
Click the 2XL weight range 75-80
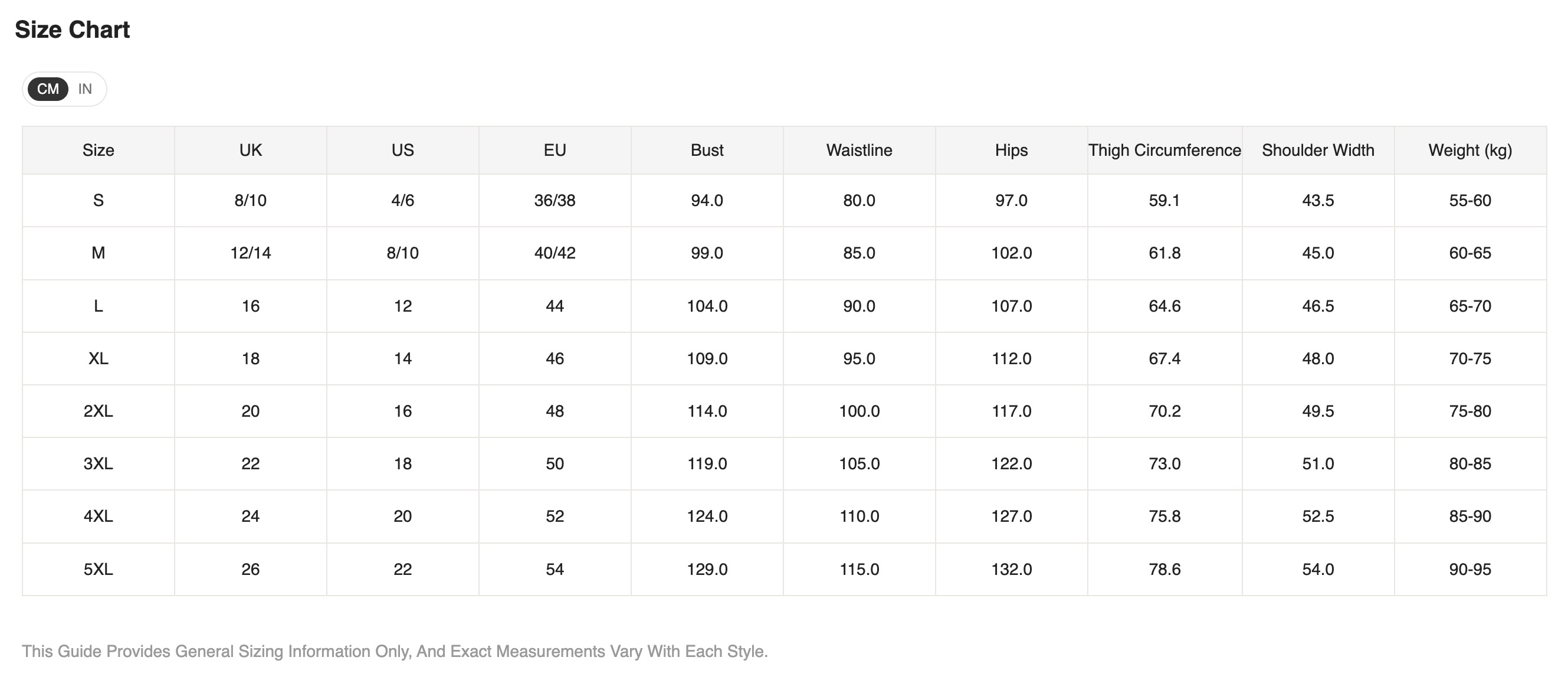pyautogui.click(x=1470, y=411)
